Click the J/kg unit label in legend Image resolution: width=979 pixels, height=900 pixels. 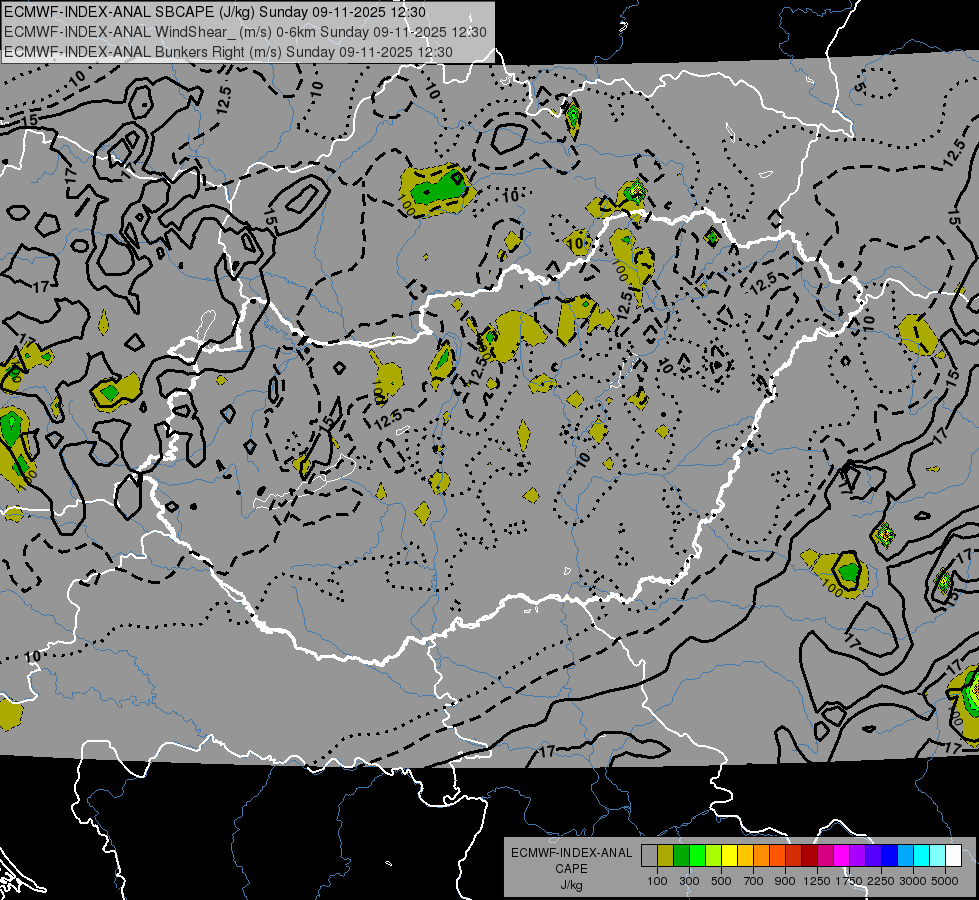pos(571,885)
